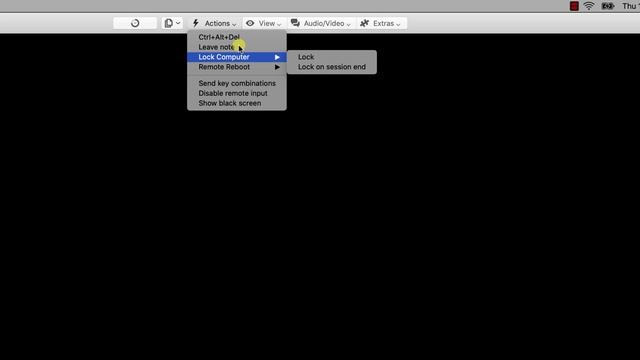Open the file transfer document icon
Screen dimensions: 640x360
pyautogui.click(x=168, y=23)
